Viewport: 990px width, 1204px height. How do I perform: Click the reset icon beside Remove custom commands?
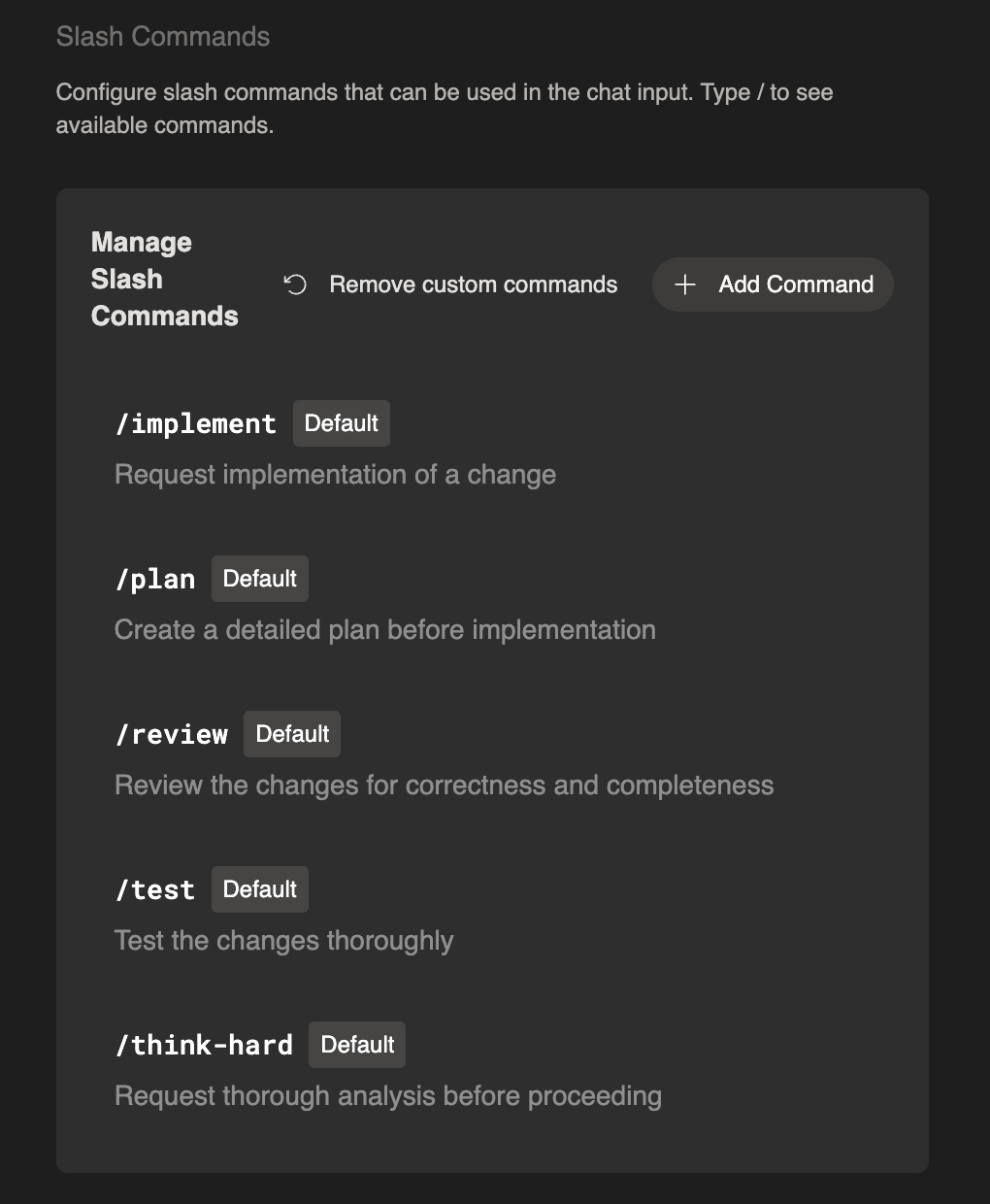tap(294, 284)
